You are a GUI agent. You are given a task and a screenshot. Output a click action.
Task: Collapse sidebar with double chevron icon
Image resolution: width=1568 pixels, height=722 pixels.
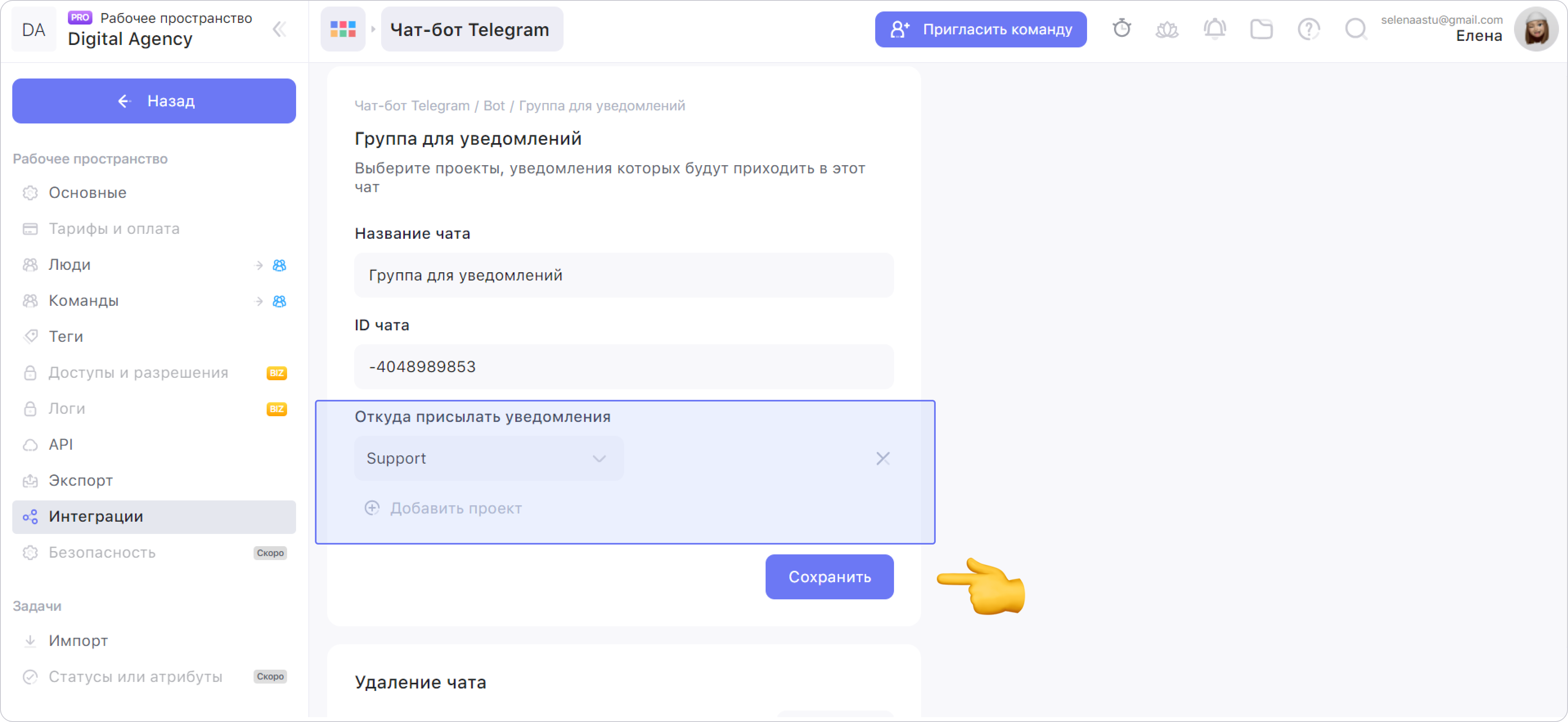click(279, 29)
